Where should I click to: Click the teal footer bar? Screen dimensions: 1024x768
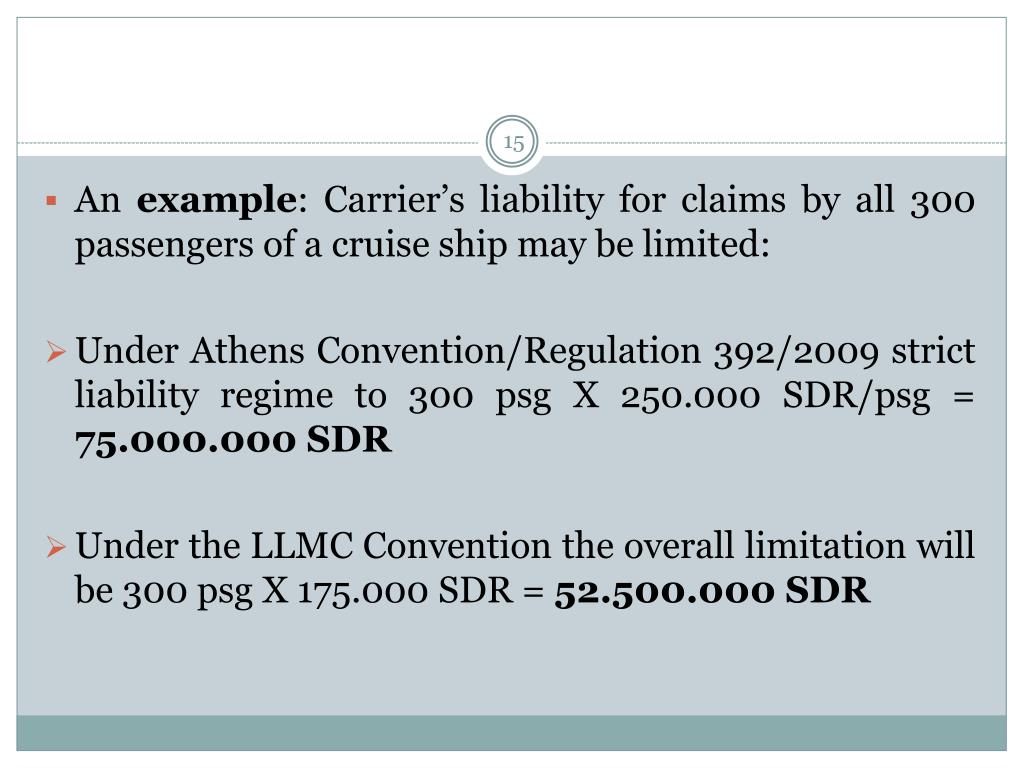(511, 733)
